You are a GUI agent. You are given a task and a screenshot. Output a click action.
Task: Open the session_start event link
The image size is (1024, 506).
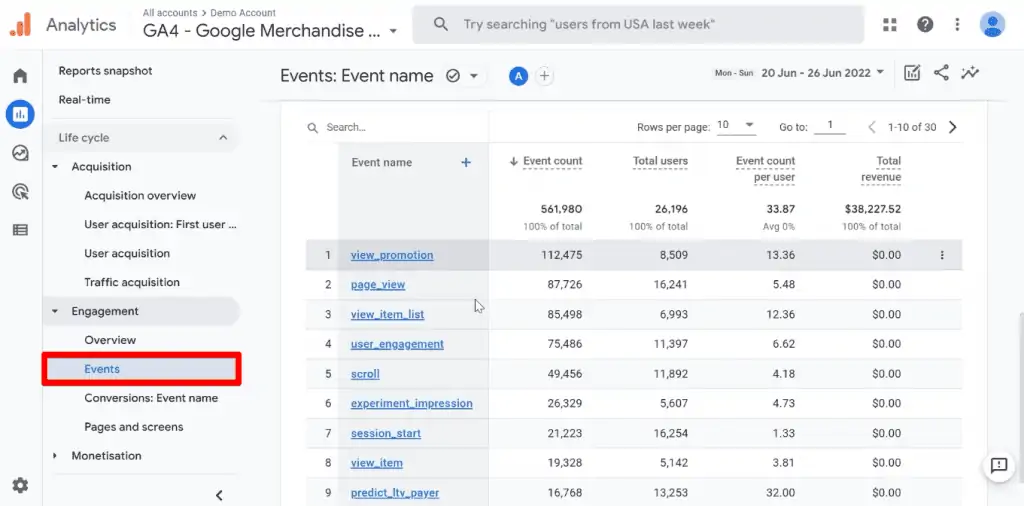[x=386, y=434]
